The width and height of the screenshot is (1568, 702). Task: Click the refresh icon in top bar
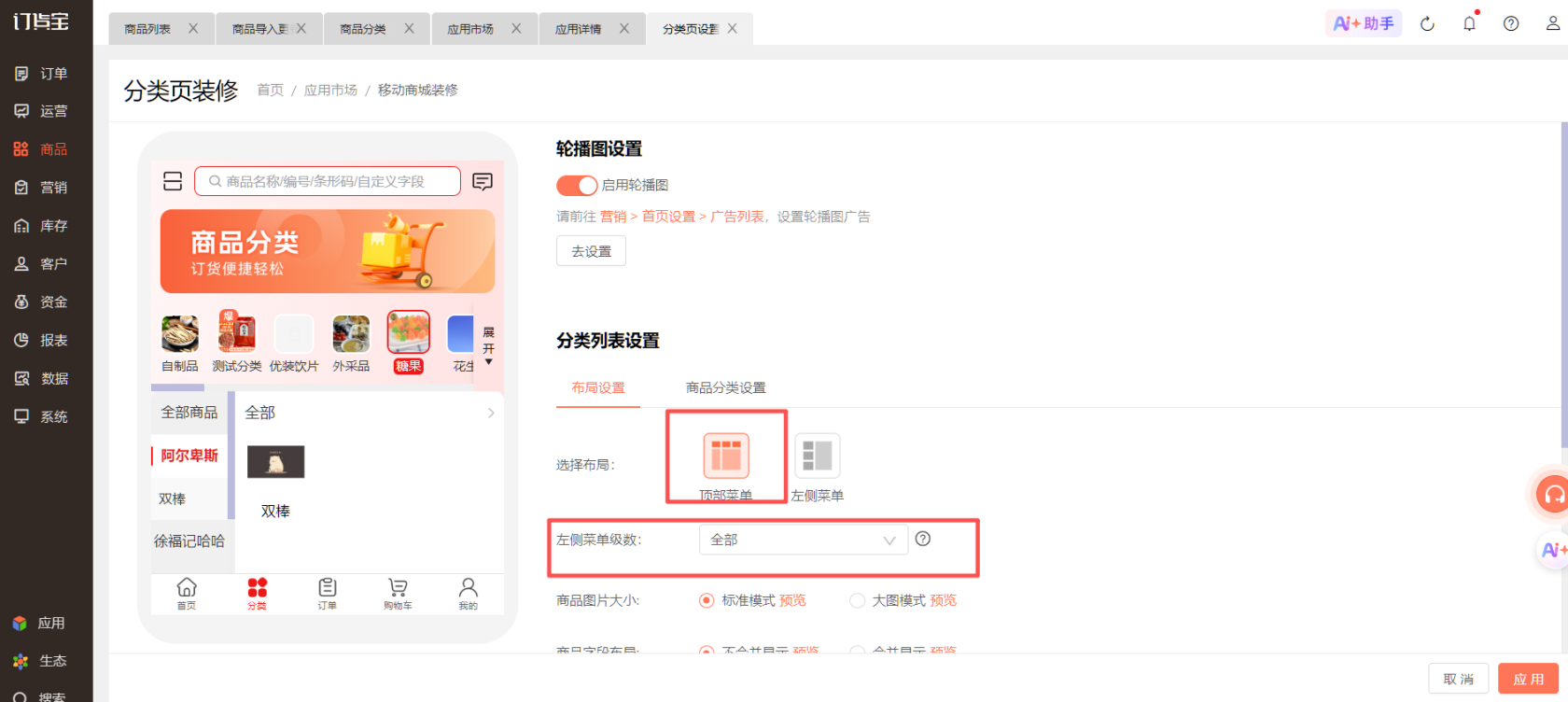(1427, 24)
